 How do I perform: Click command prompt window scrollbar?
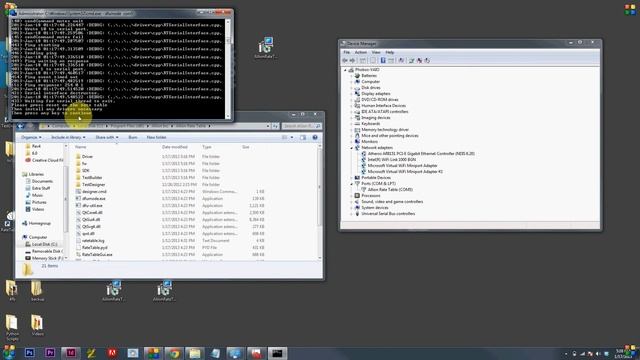tap(228, 69)
